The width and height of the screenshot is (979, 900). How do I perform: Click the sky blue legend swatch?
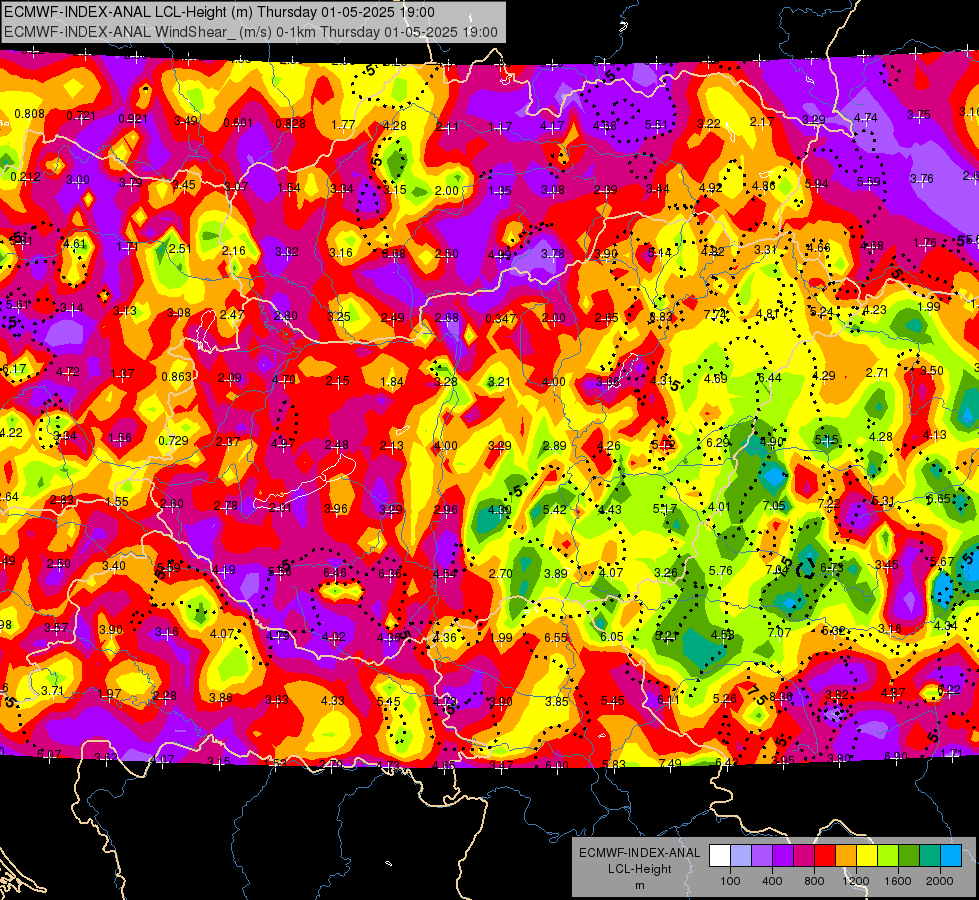pyautogui.click(x=951, y=856)
